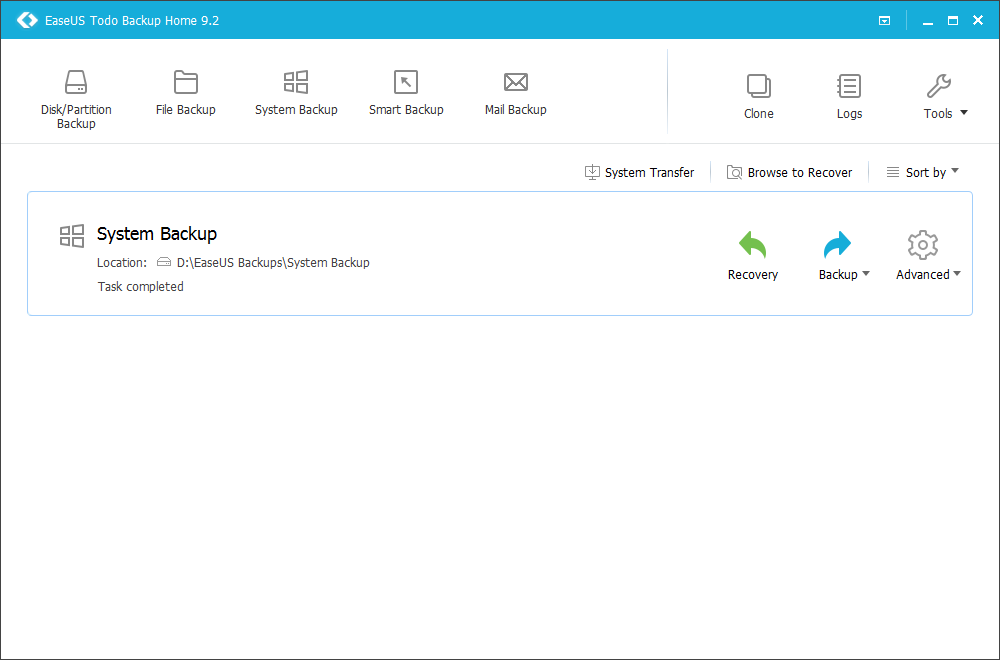Launch System Backup from top toolbar
This screenshot has width=1000, height=660.
(x=296, y=93)
